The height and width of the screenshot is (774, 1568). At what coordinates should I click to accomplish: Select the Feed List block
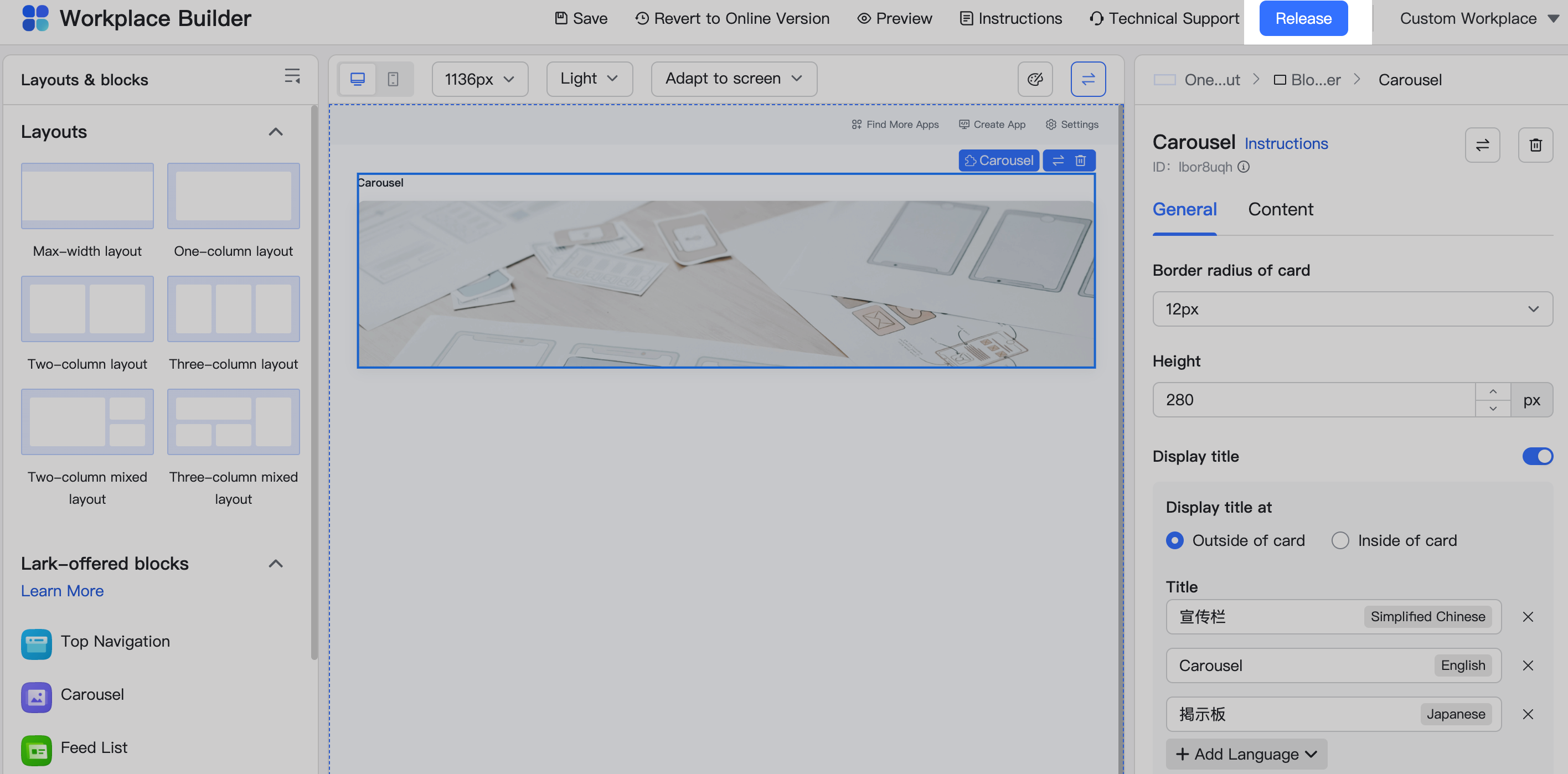pyautogui.click(x=74, y=749)
